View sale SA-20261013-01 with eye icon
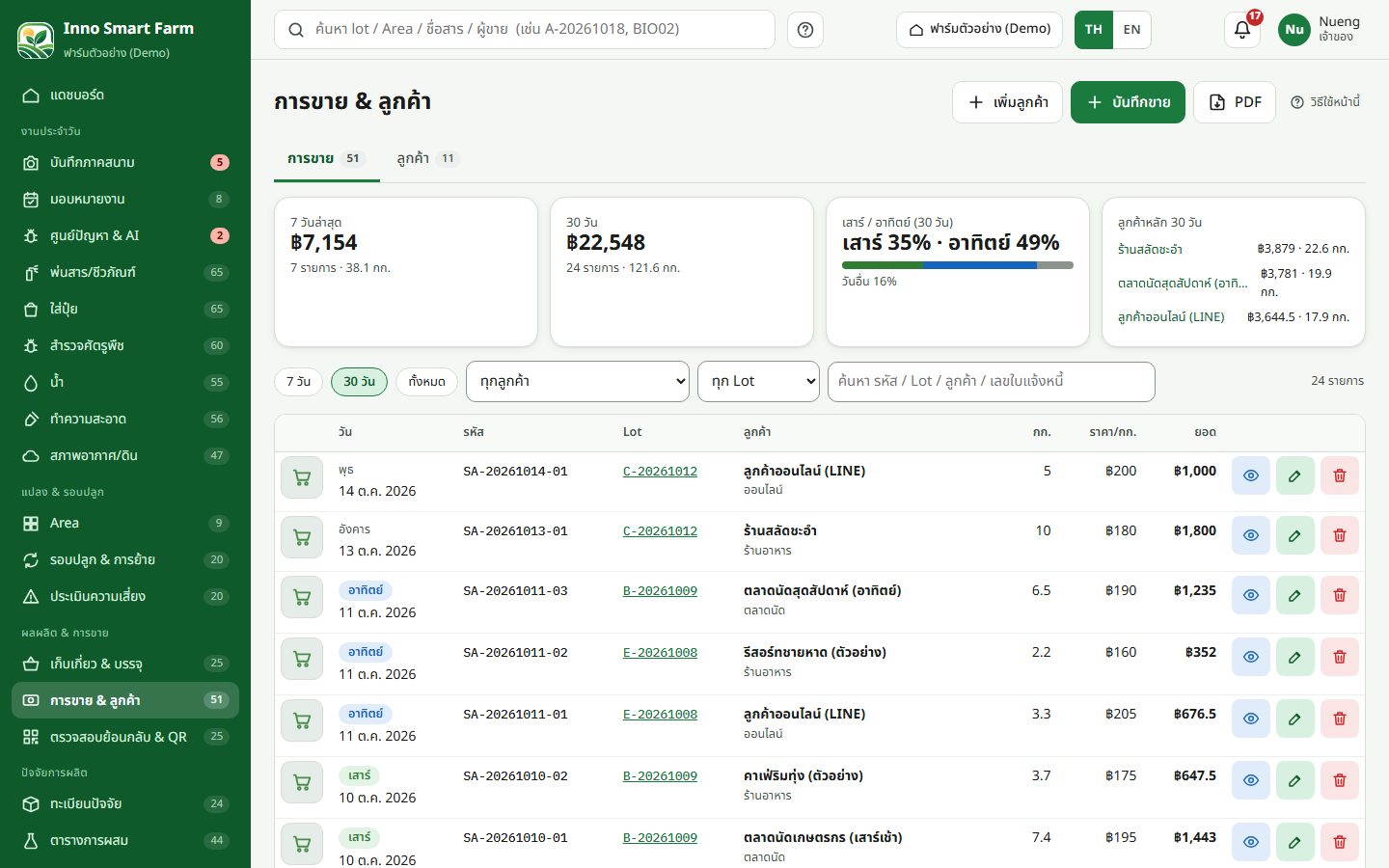The width and height of the screenshot is (1389, 868). [1251, 535]
